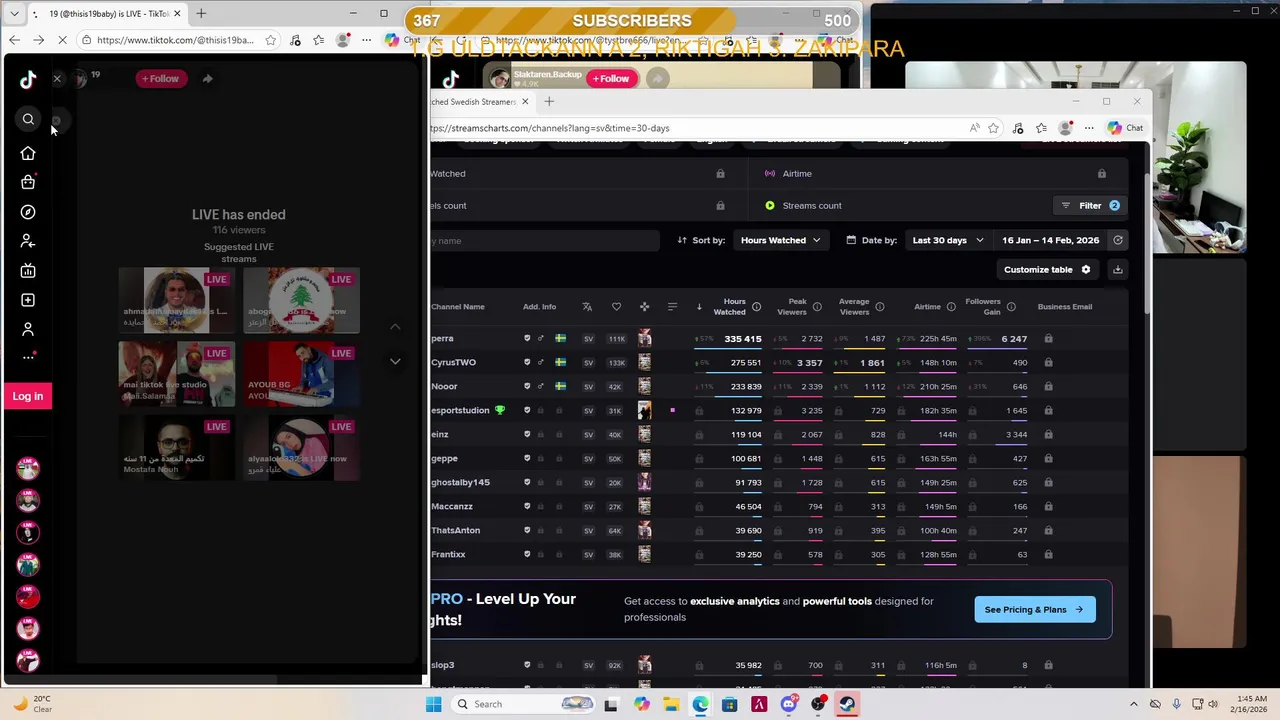Open TikTok Explore compass icon
The height and width of the screenshot is (720, 1280).
[x=28, y=212]
